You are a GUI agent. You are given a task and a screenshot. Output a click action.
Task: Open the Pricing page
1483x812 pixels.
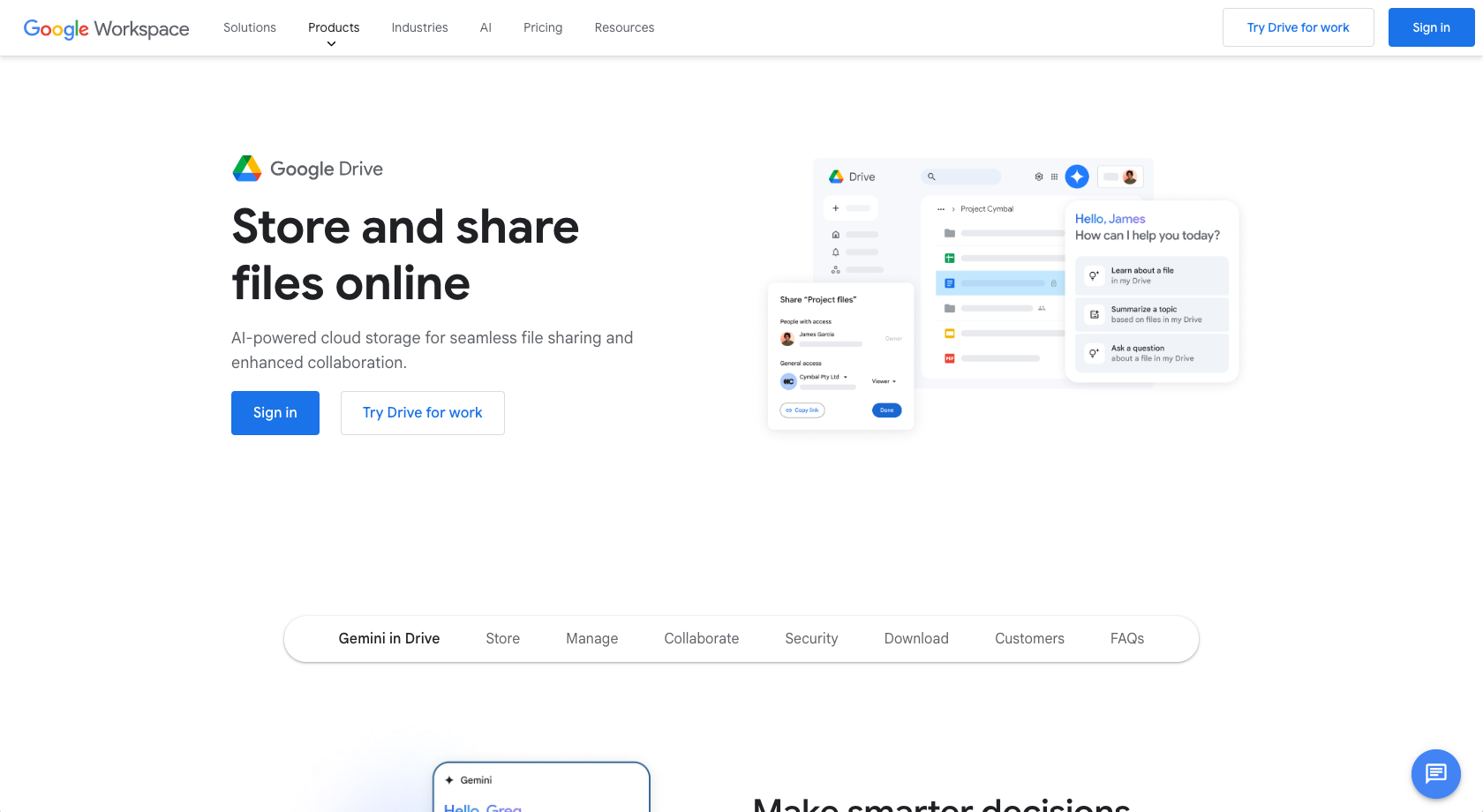click(543, 27)
